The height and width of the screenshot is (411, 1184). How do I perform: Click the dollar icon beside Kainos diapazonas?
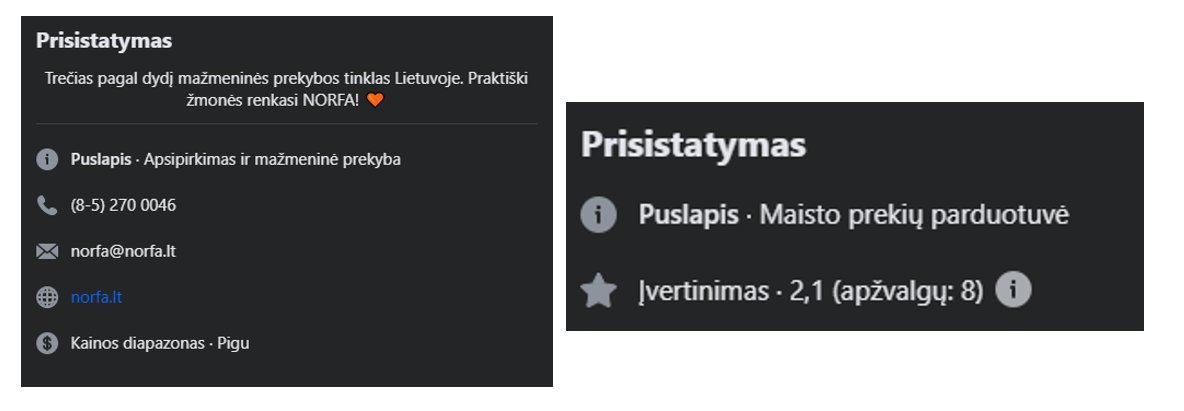tap(47, 344)
